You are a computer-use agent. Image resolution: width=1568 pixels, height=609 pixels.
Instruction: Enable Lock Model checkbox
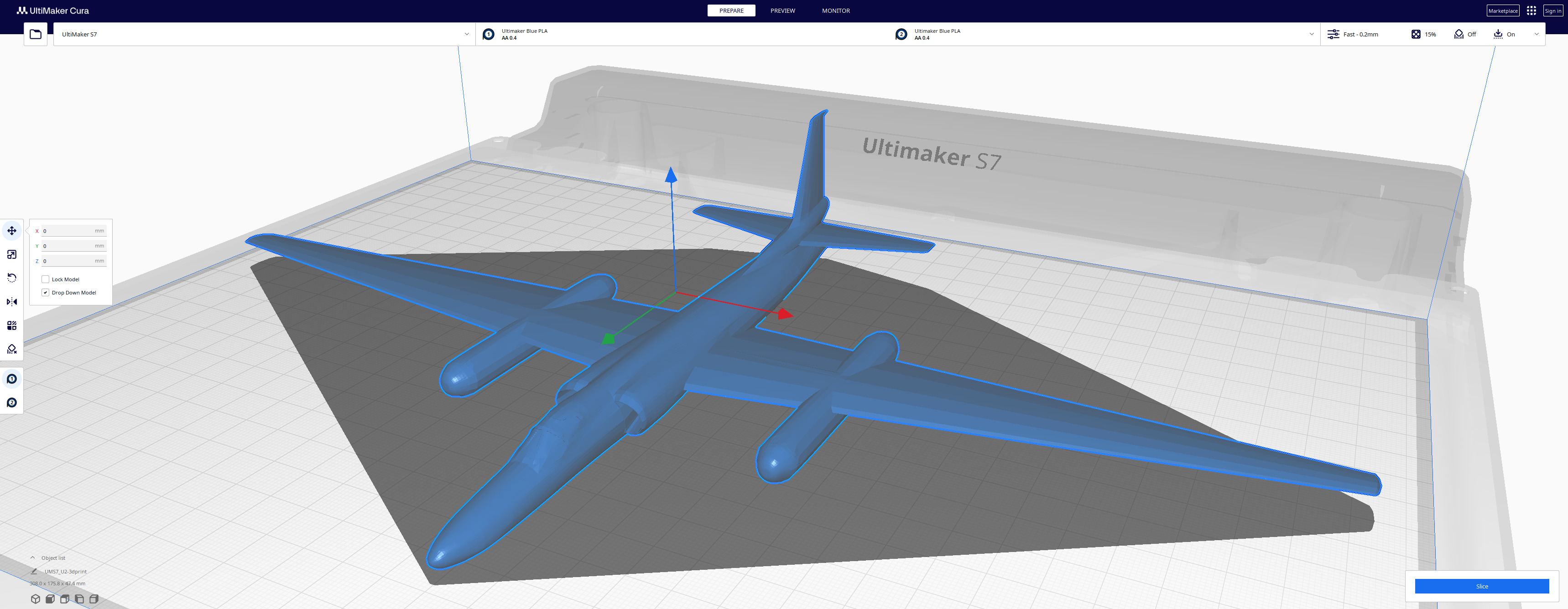[46, 279]
